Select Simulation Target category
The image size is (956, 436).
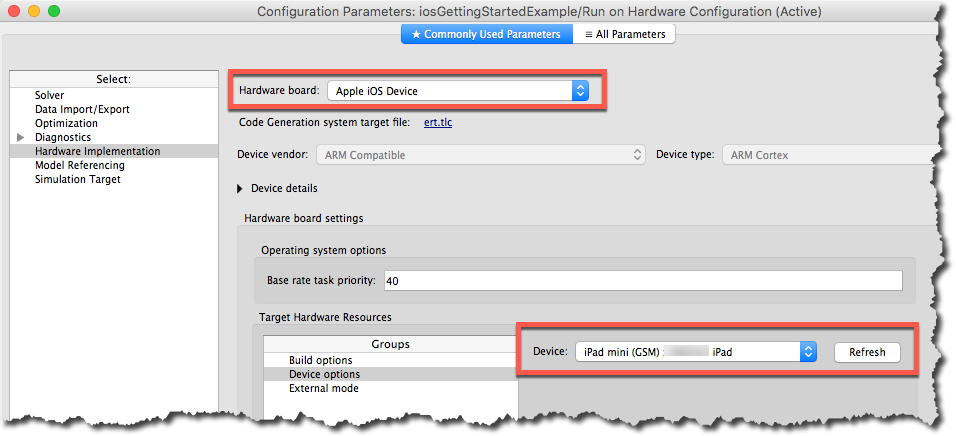(x=77, y=179)
